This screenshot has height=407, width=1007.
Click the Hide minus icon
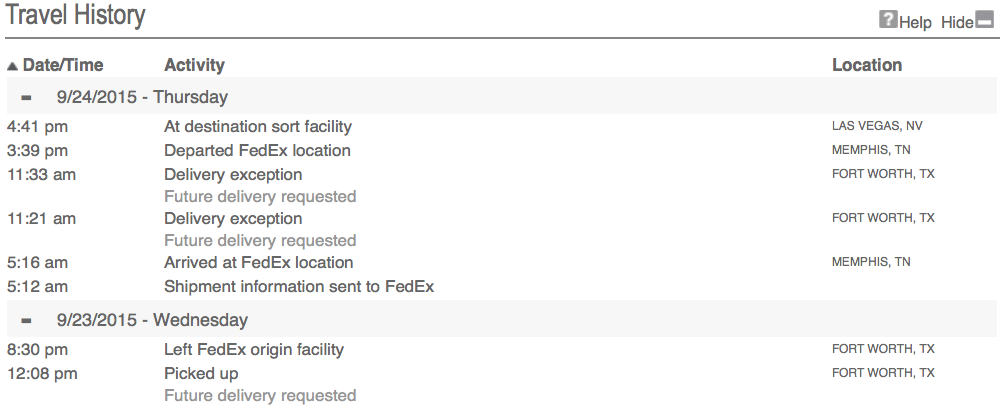click(x=985, y=19)
